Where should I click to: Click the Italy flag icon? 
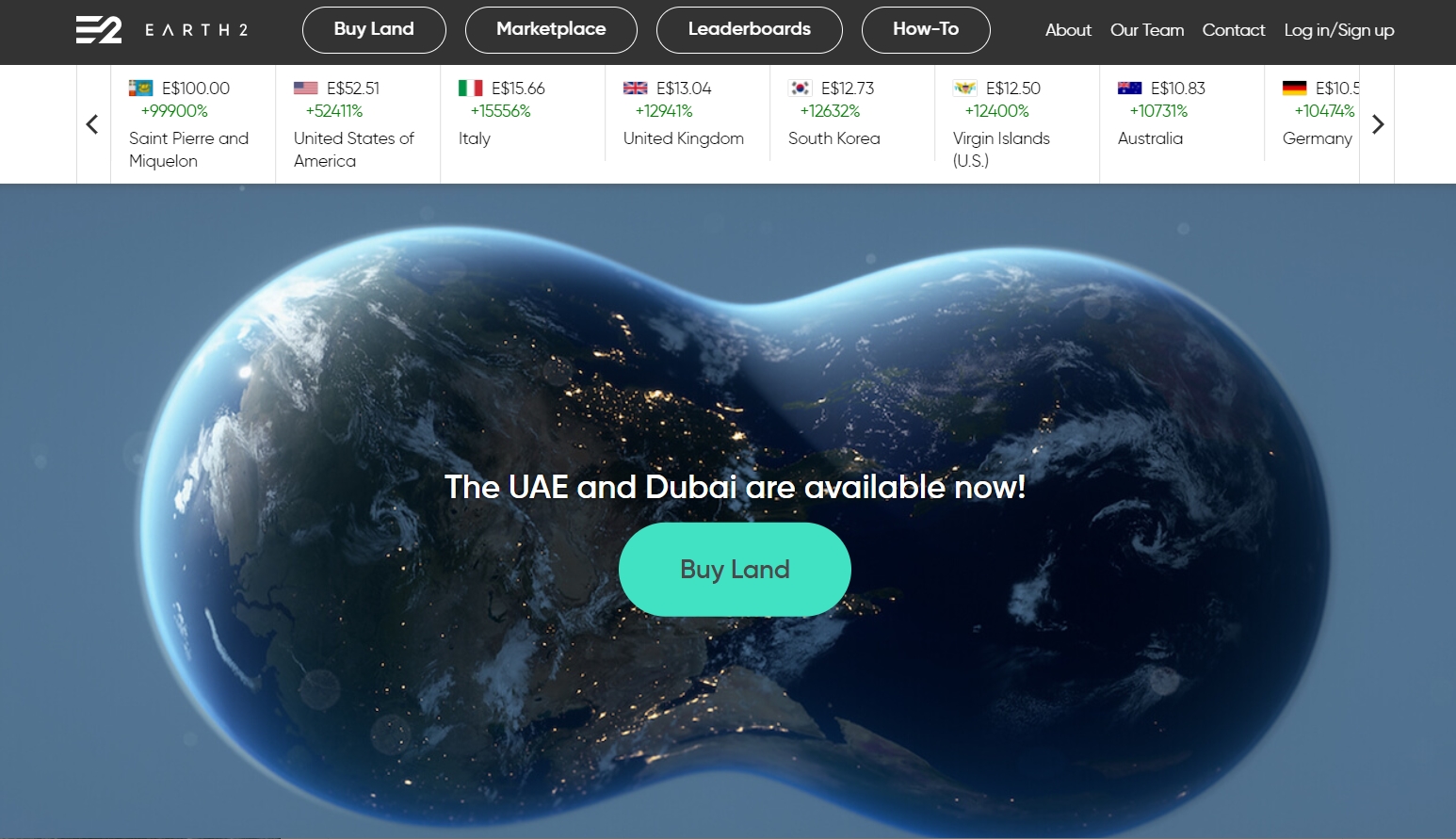coord(471,89)
